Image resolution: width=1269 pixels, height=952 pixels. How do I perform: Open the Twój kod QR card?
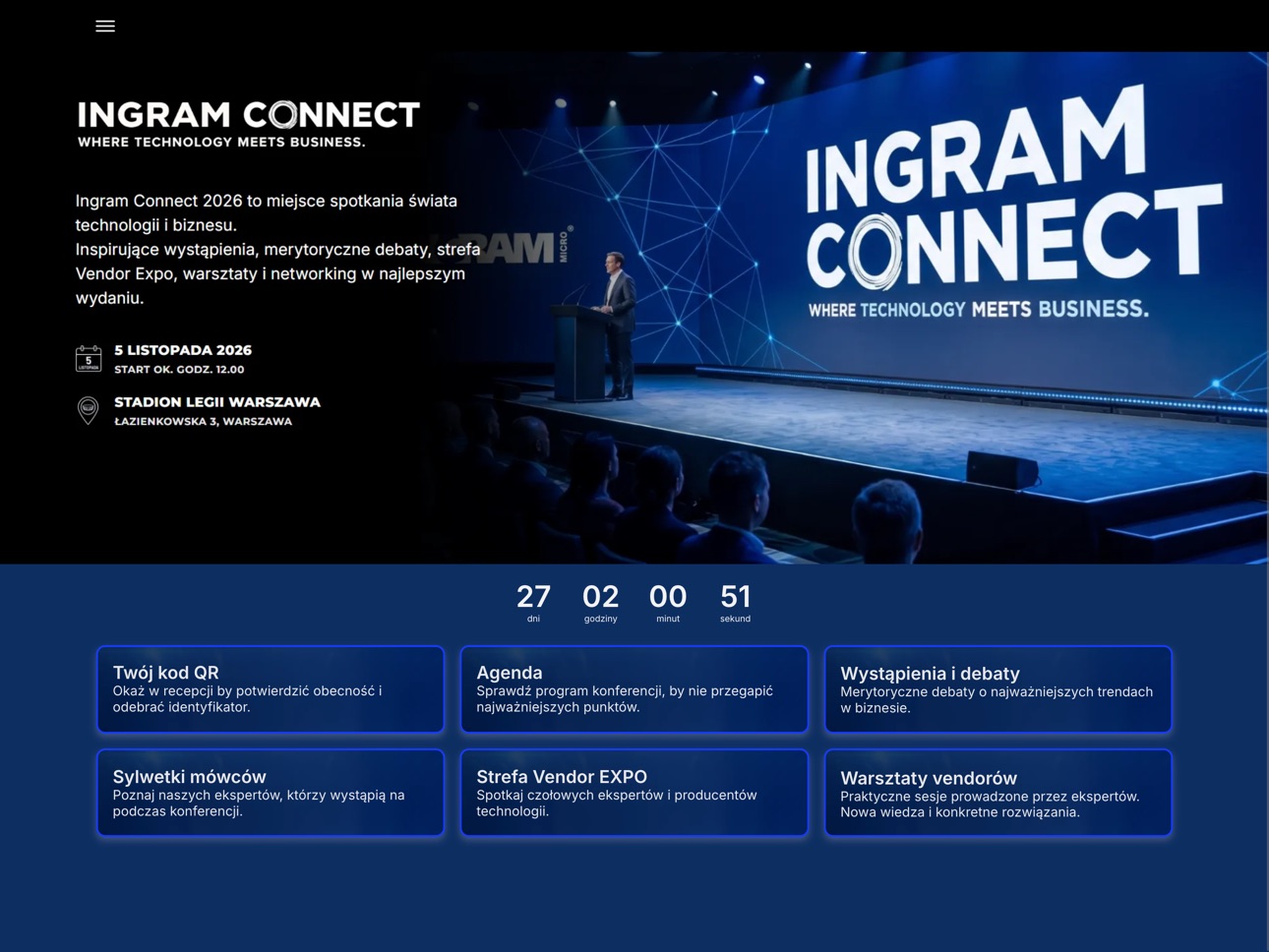pyautogui.click(x=271, y=689)
